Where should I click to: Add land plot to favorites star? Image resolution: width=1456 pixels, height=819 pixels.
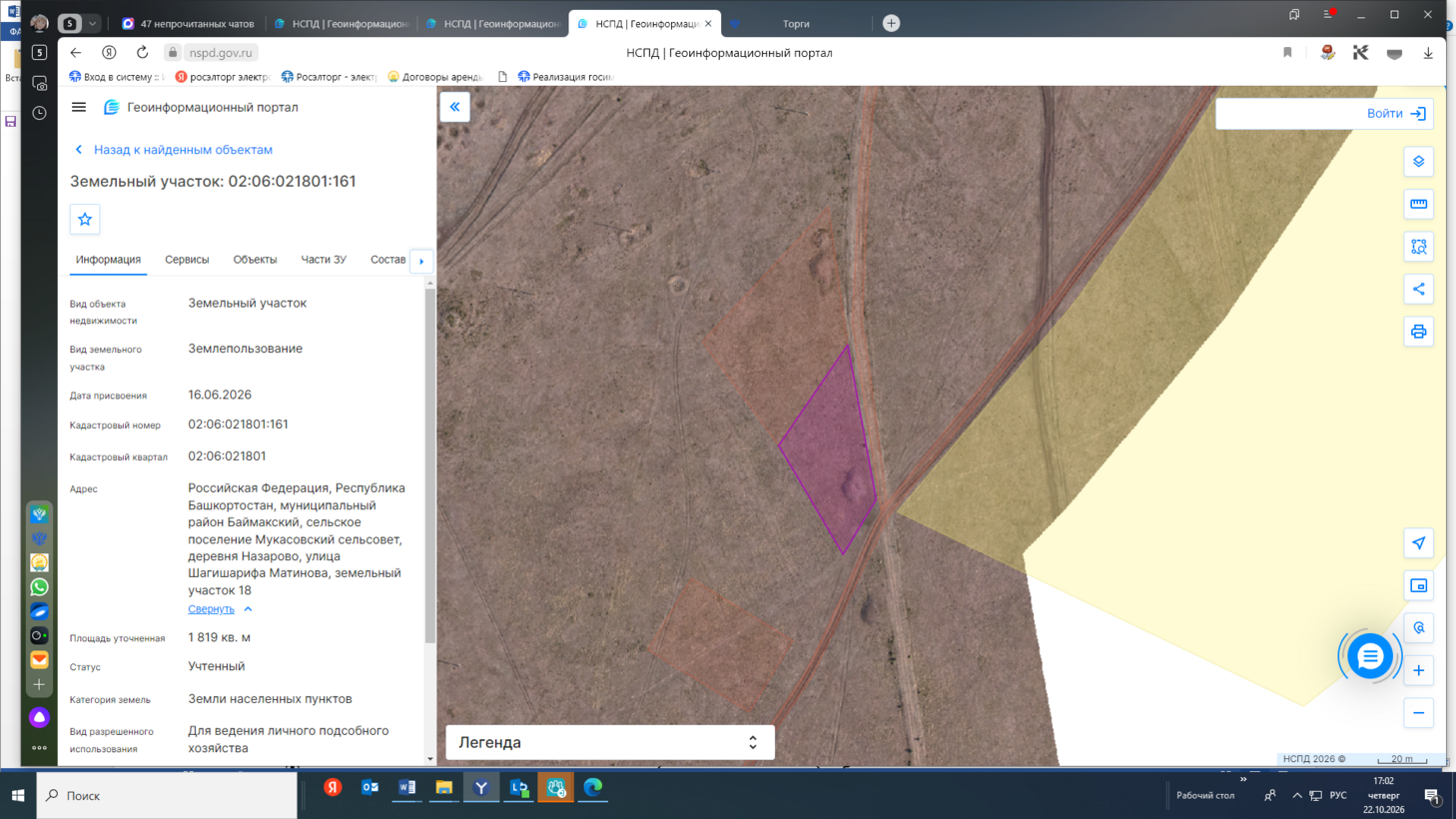pos(85,219)
